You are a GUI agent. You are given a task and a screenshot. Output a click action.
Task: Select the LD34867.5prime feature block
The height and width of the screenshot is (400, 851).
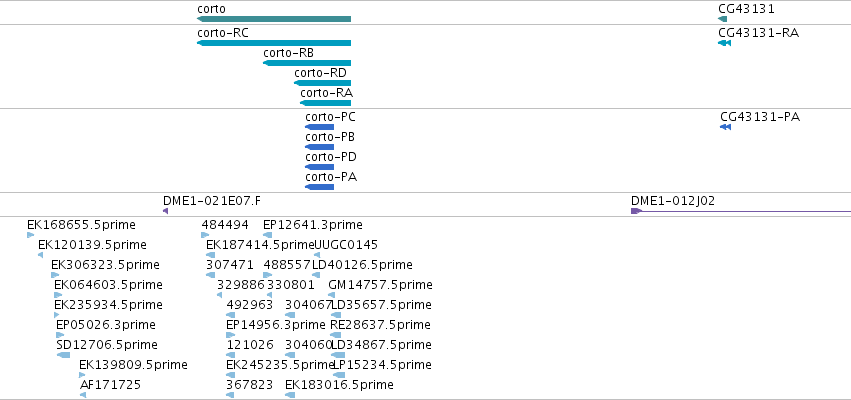tap(338, 355)
